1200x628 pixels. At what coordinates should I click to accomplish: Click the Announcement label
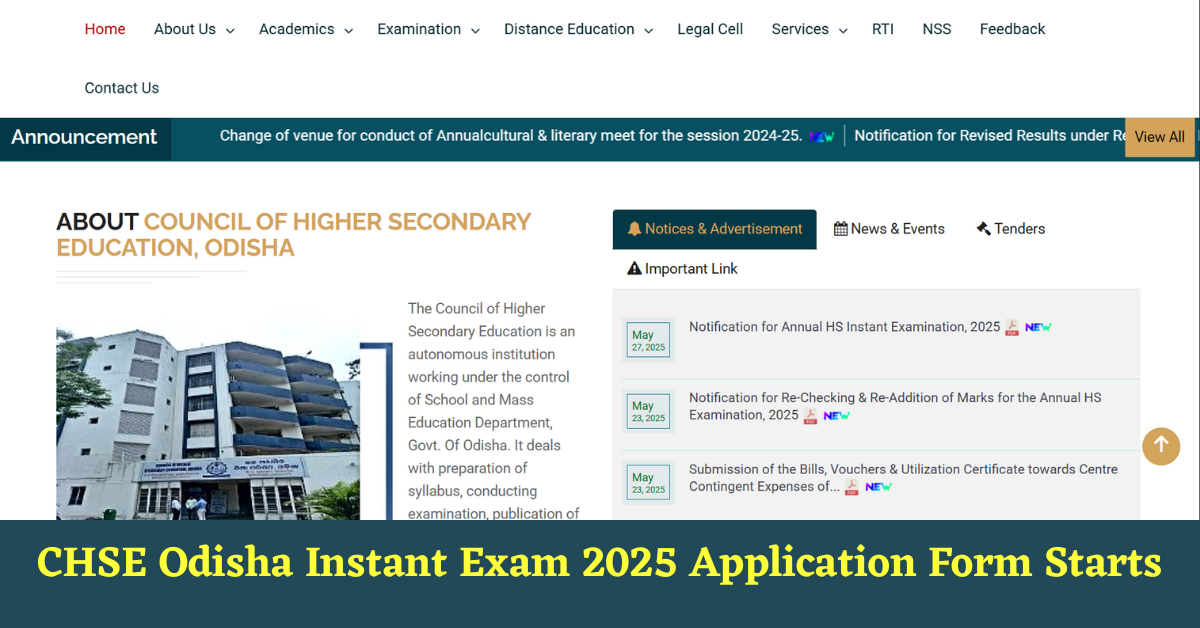click(84, 137)
